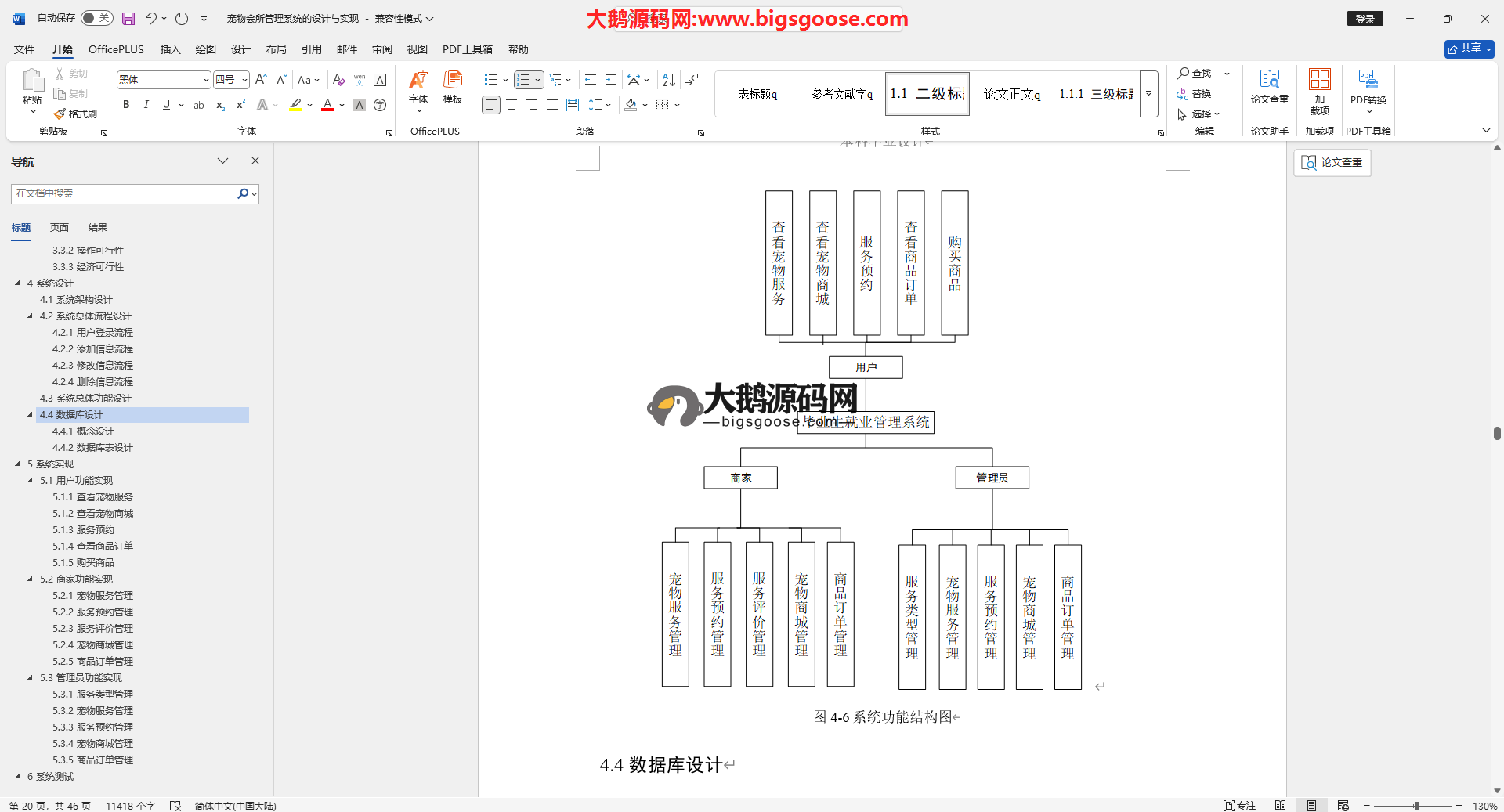Screen dimensions: 1504x812
Task: Clear all text formatting icon
Action: click(x=338, y=80)
